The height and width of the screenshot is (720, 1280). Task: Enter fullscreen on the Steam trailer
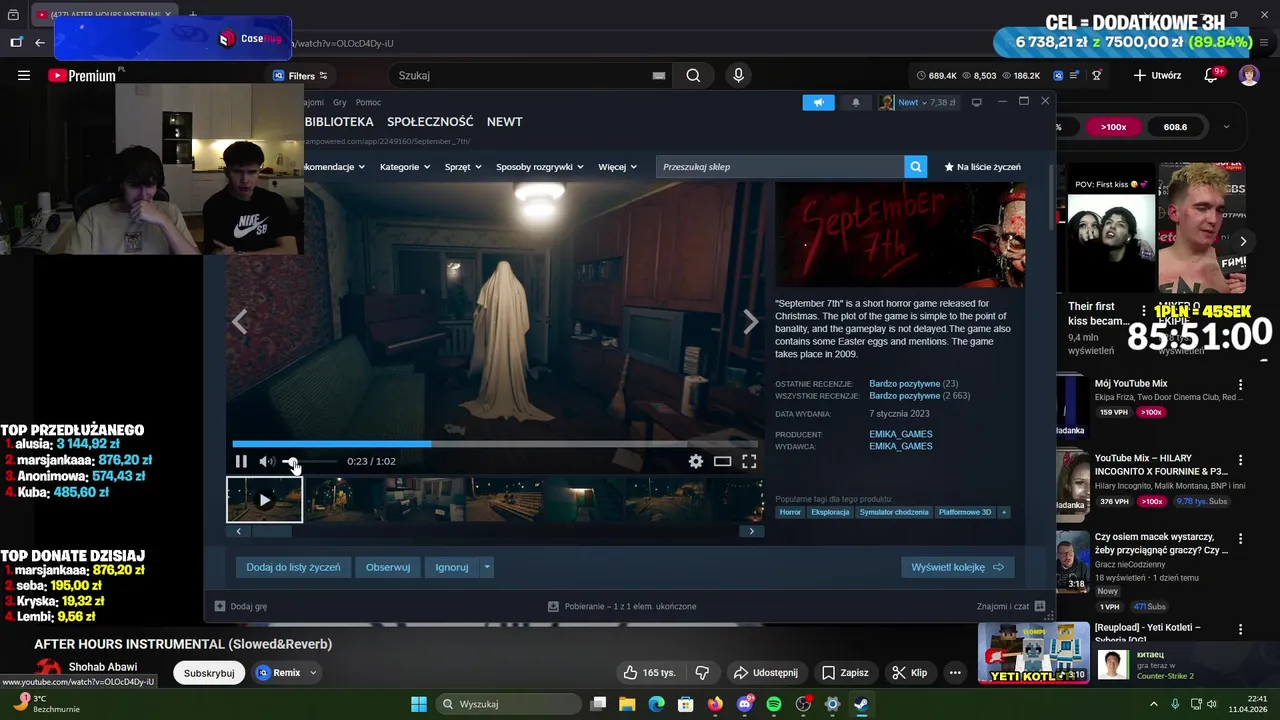(749, 461)
